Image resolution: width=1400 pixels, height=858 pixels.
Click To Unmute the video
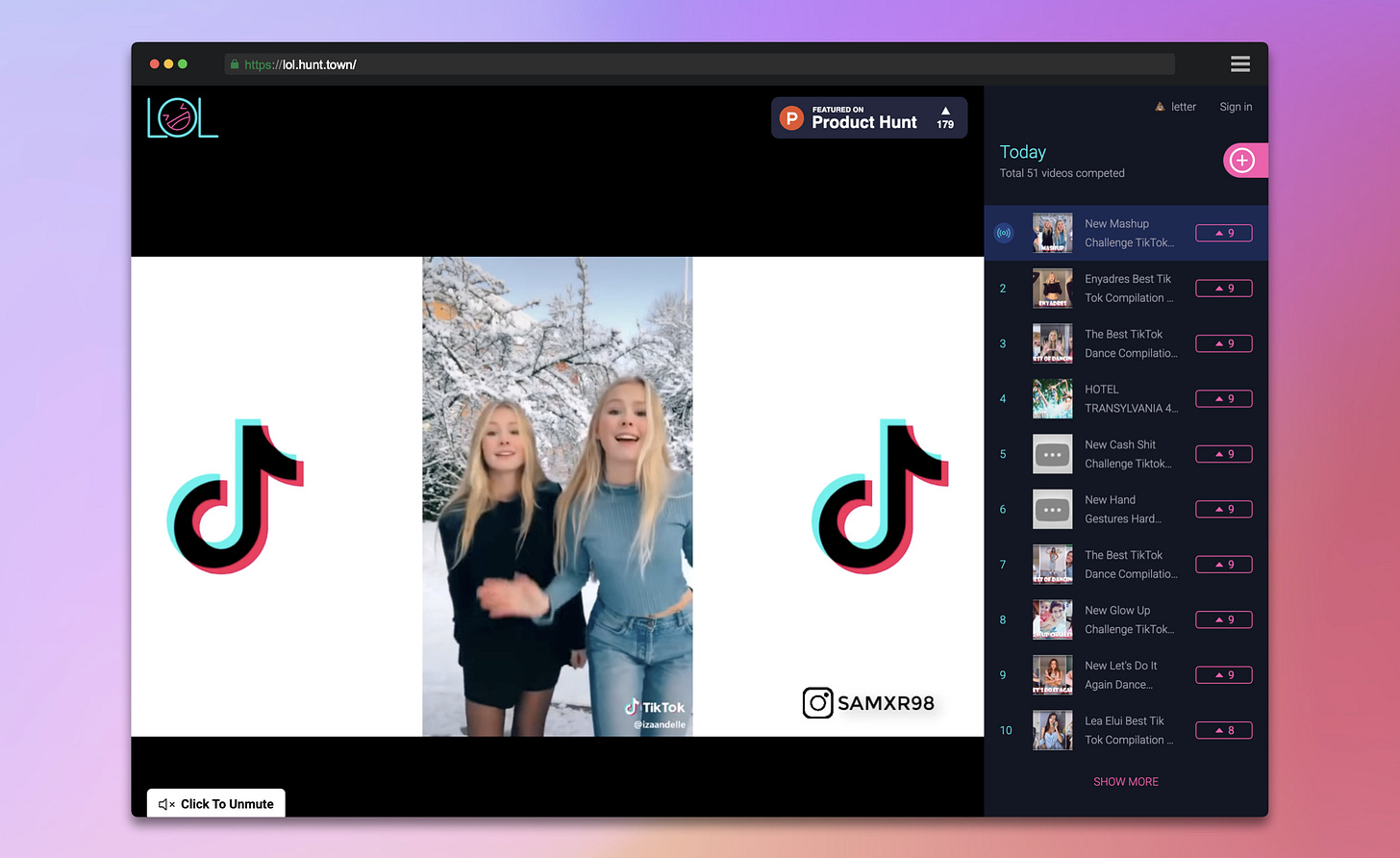coord(216,803)
